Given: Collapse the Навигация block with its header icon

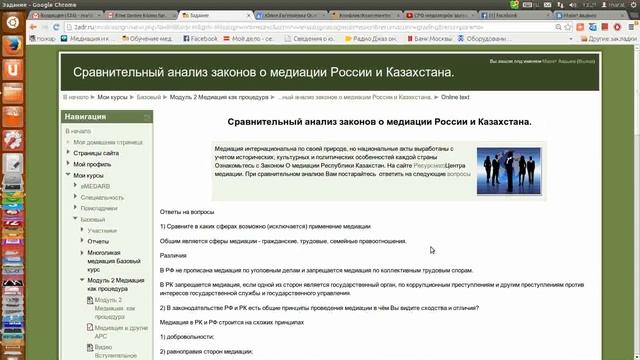Looking at the screenshot, I should point(147,117).
